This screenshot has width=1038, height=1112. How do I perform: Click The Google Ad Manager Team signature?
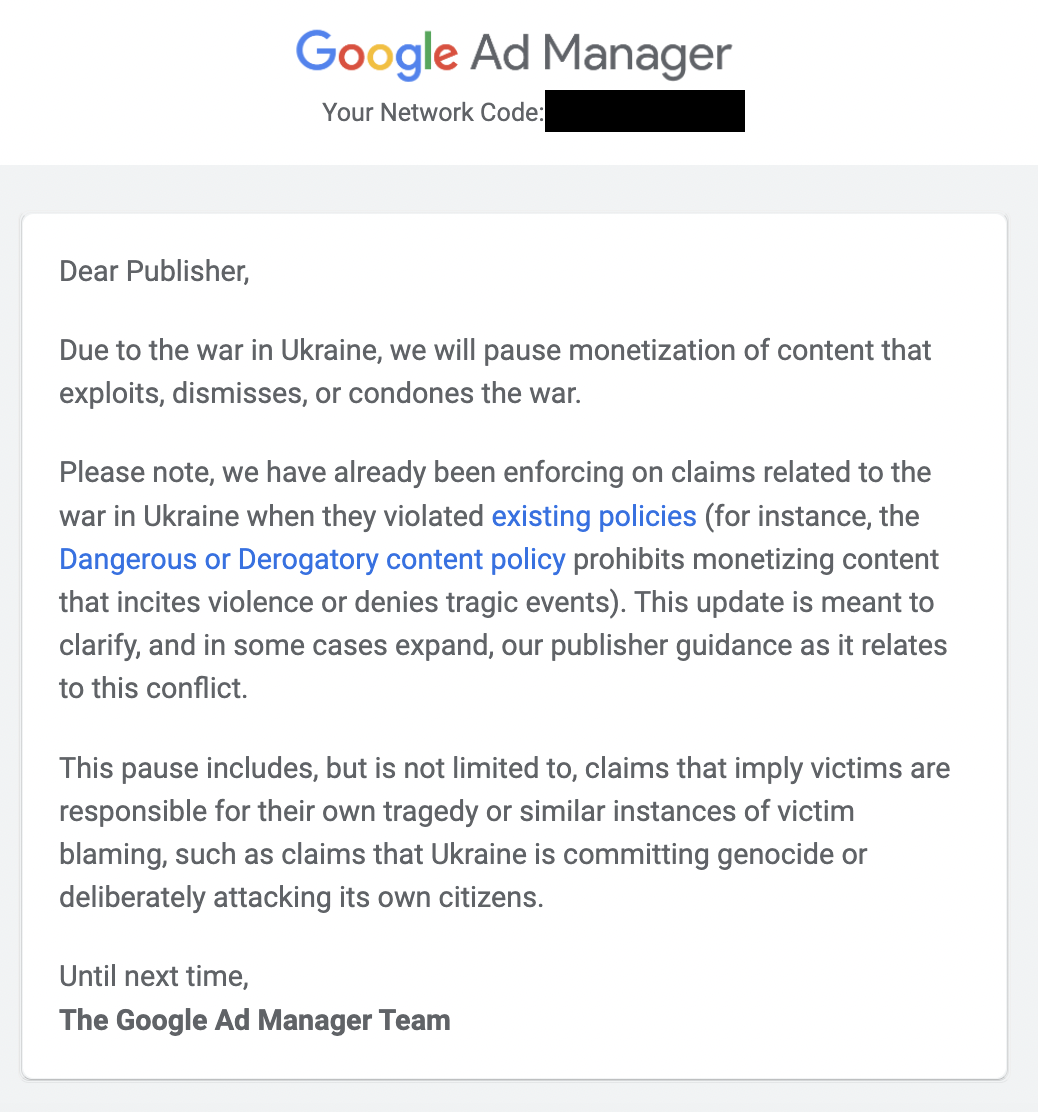[x=255, y=1021]
